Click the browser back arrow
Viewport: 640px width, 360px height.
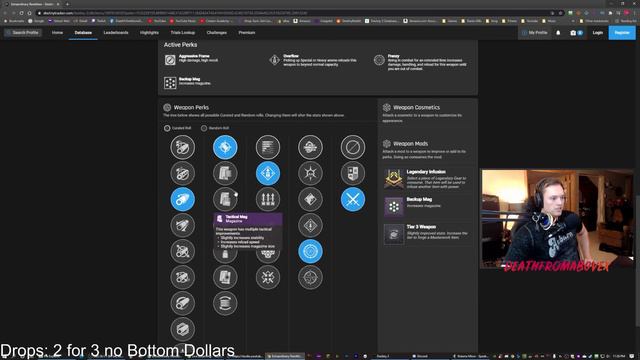point(4,13)
